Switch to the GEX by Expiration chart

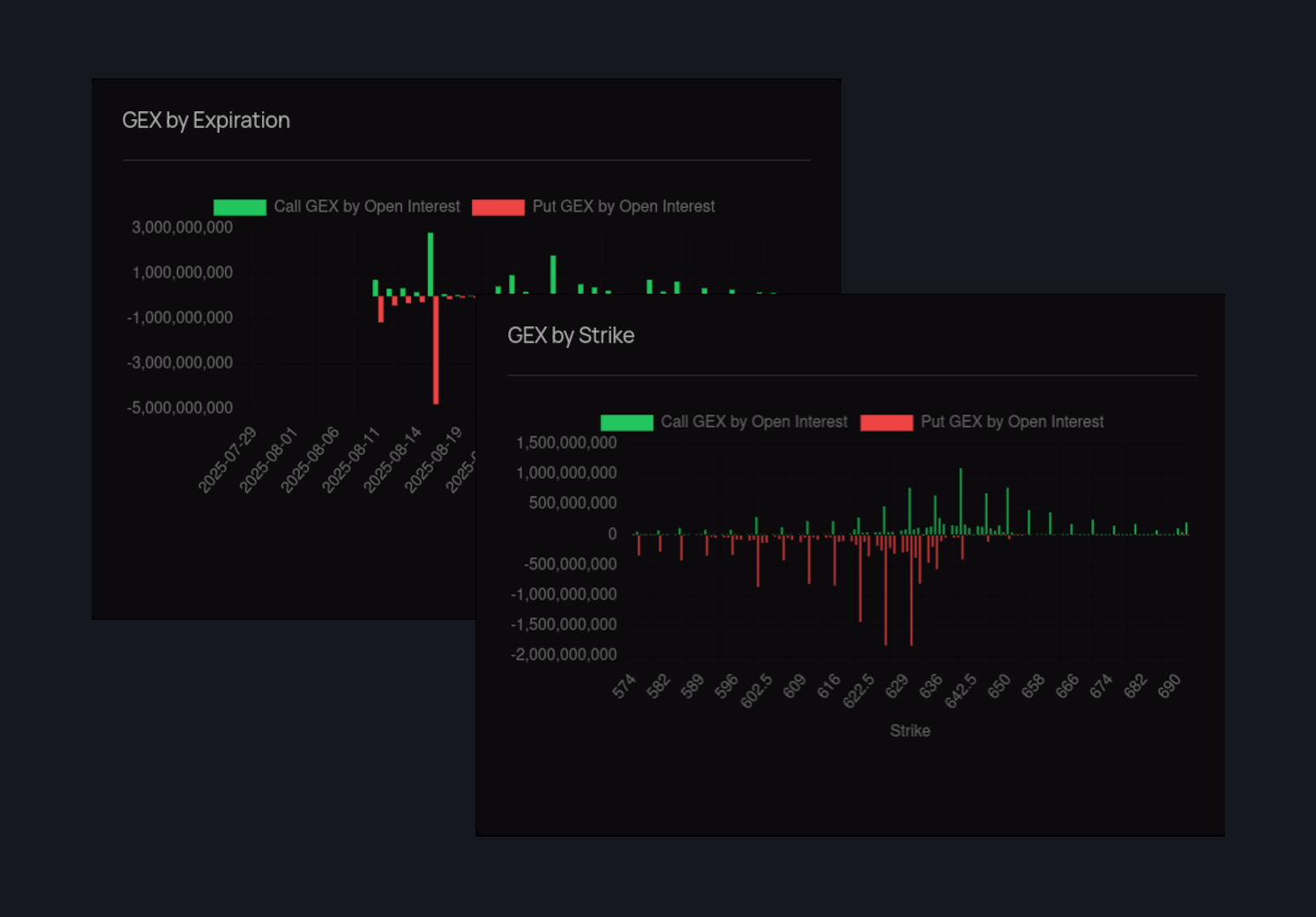(x=206, y=120)
